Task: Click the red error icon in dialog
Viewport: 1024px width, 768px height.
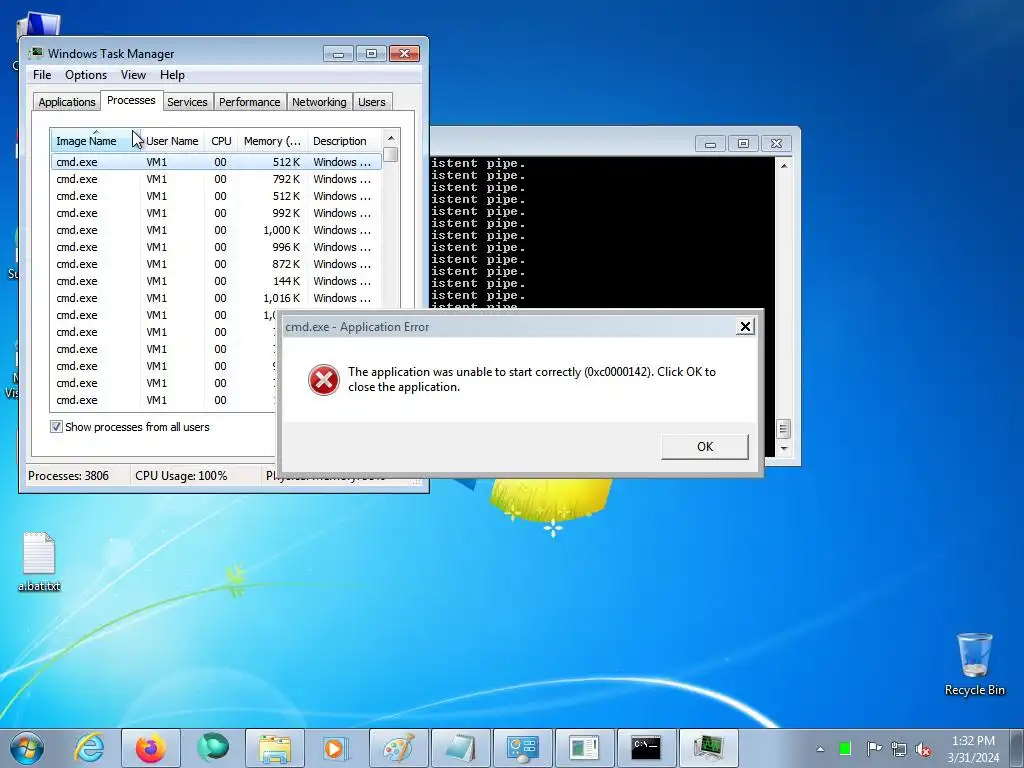Action: pos(324,379)
